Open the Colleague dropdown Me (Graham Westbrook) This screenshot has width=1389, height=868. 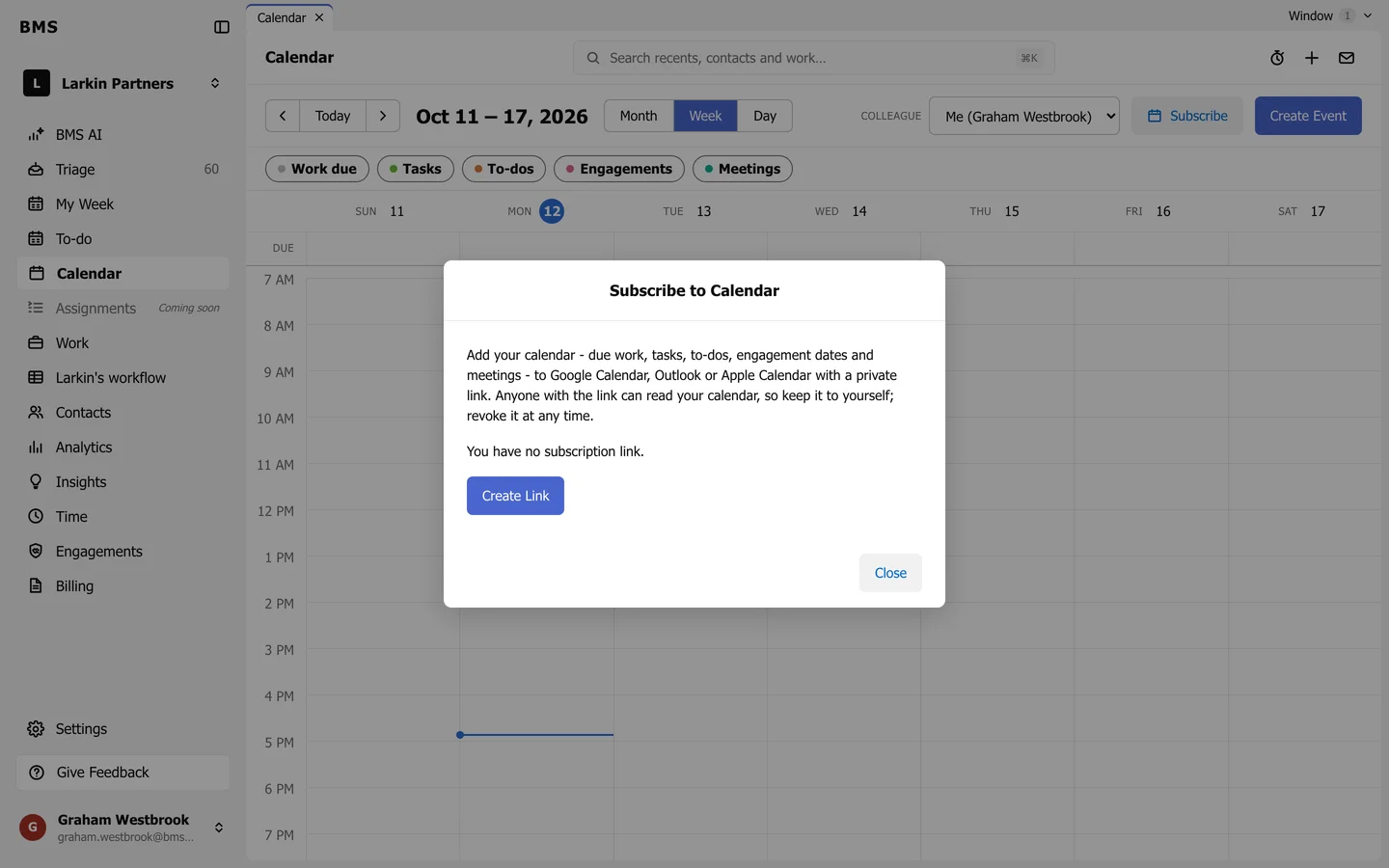(1024, 116)
